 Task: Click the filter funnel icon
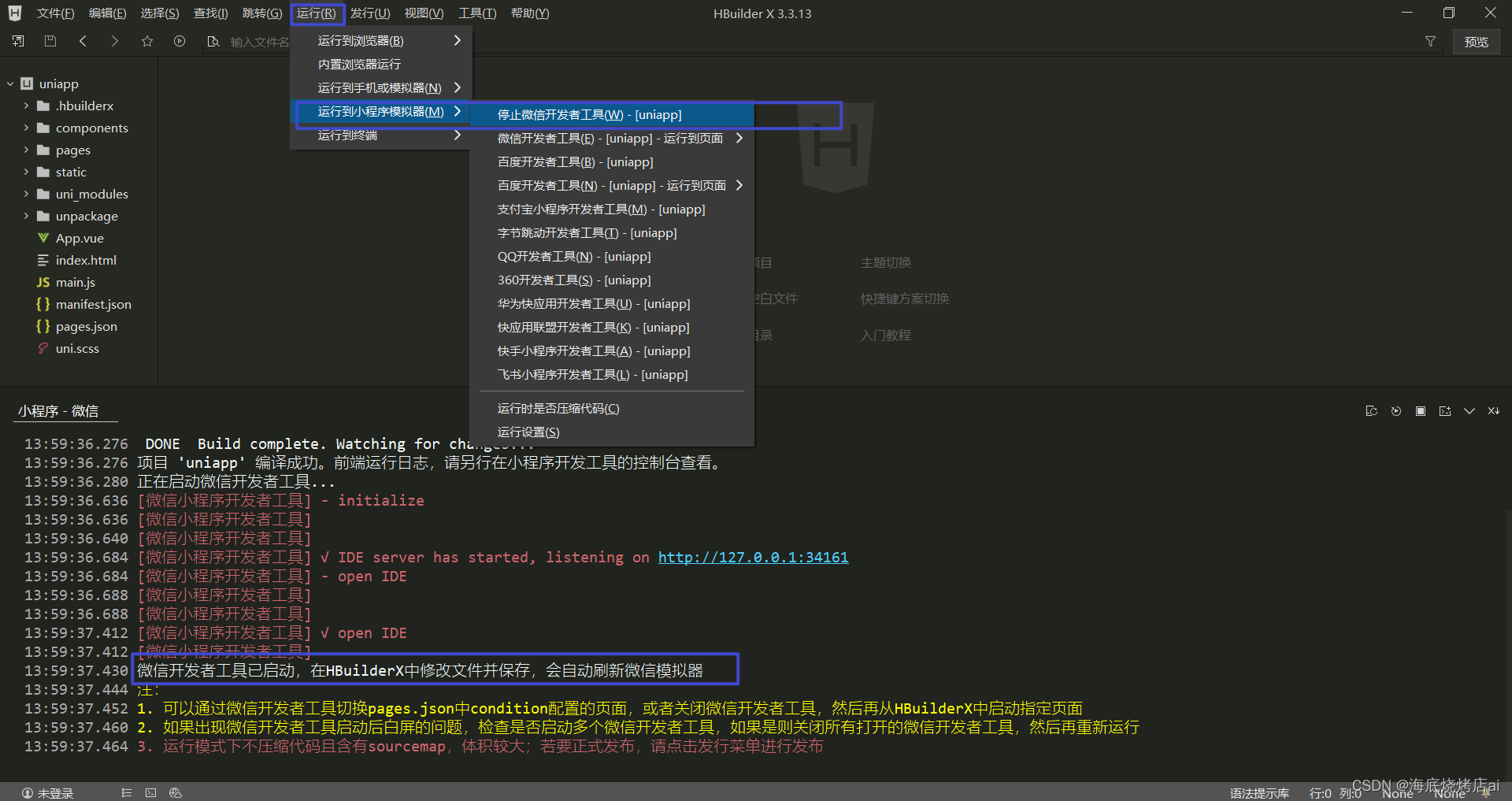[x=1430, y=41]
